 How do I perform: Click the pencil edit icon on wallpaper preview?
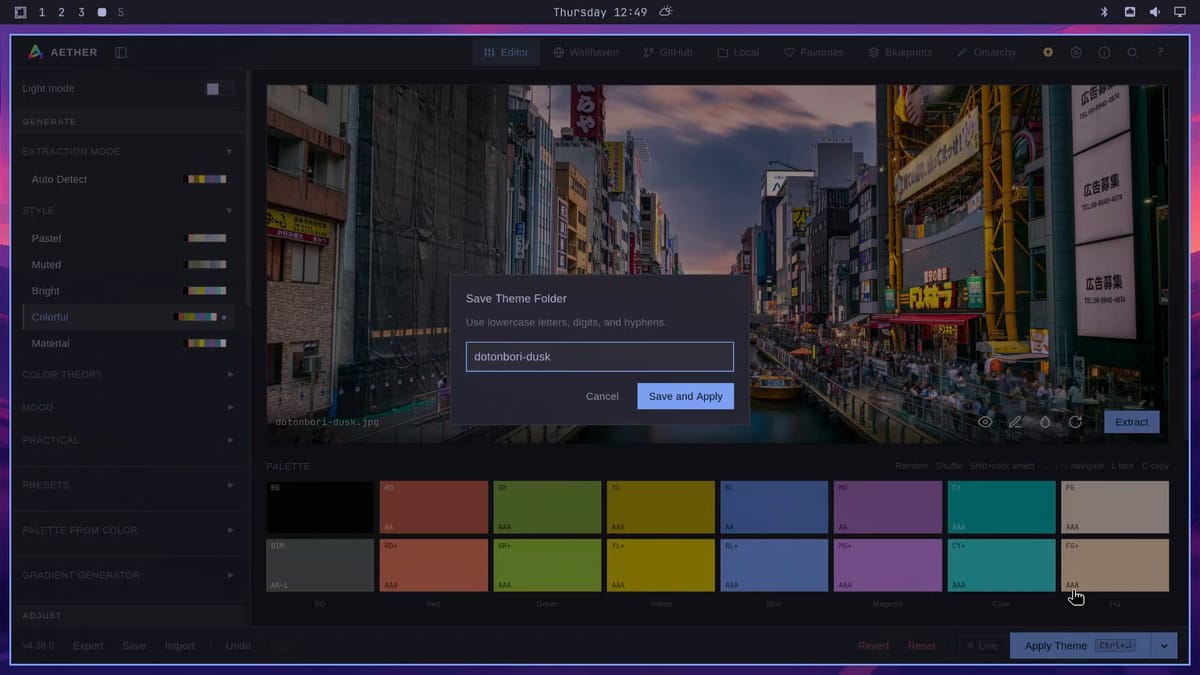(1015, 422)
